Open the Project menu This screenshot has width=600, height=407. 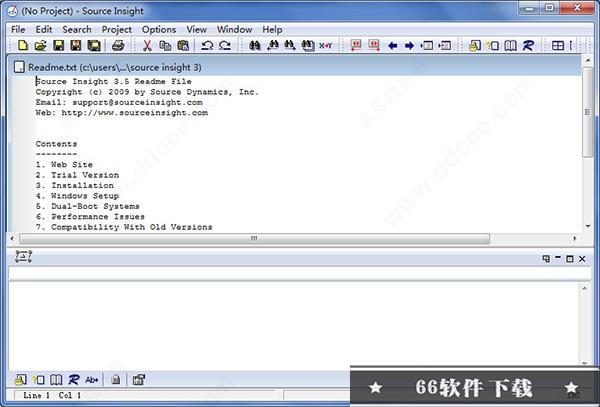coord(117,29)
